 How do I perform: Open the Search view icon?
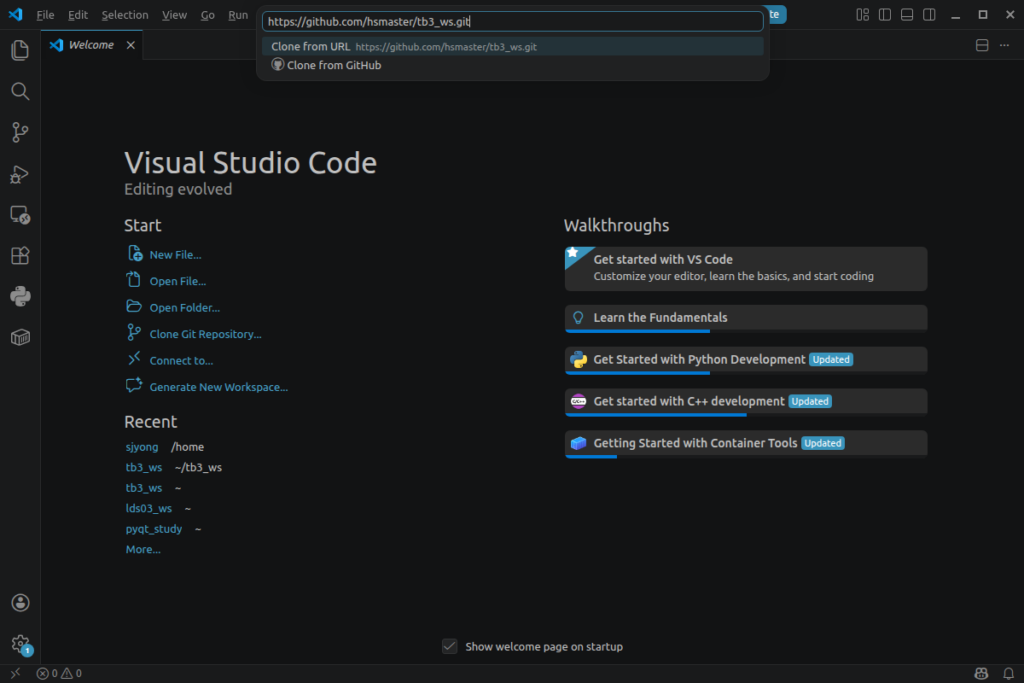coord(20,91)
